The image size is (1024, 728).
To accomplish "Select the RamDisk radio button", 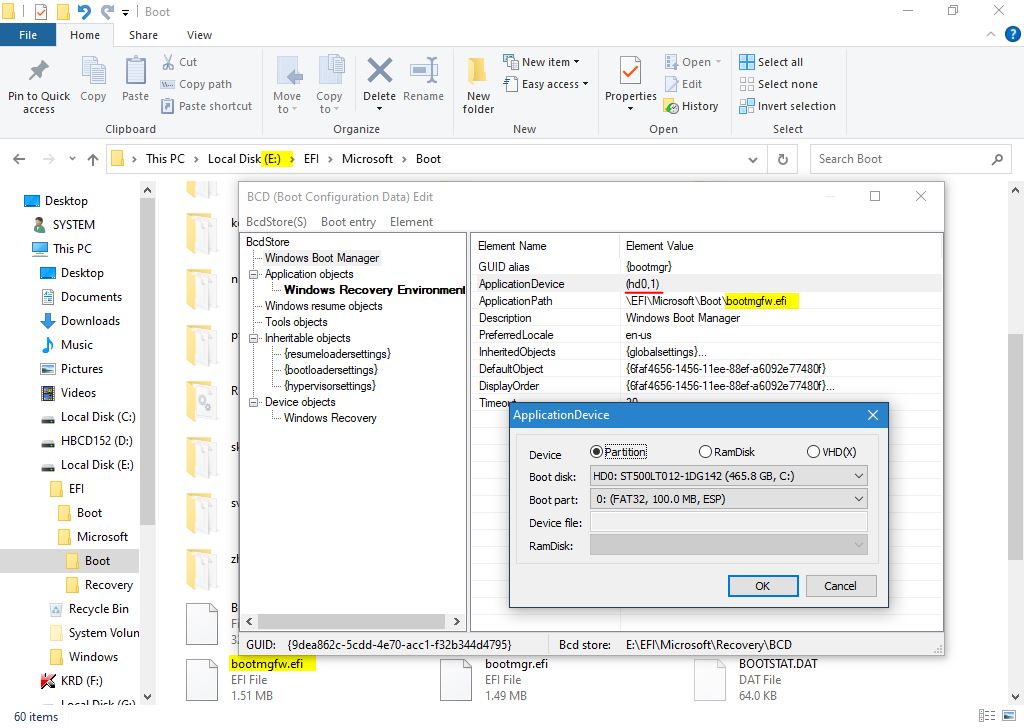I will pyautogui.click(x=706, y=452).
